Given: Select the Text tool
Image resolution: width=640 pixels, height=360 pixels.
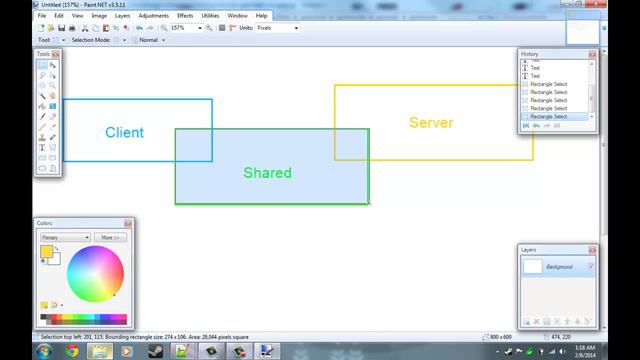Looking at the screenshot, I should point(42,148).
